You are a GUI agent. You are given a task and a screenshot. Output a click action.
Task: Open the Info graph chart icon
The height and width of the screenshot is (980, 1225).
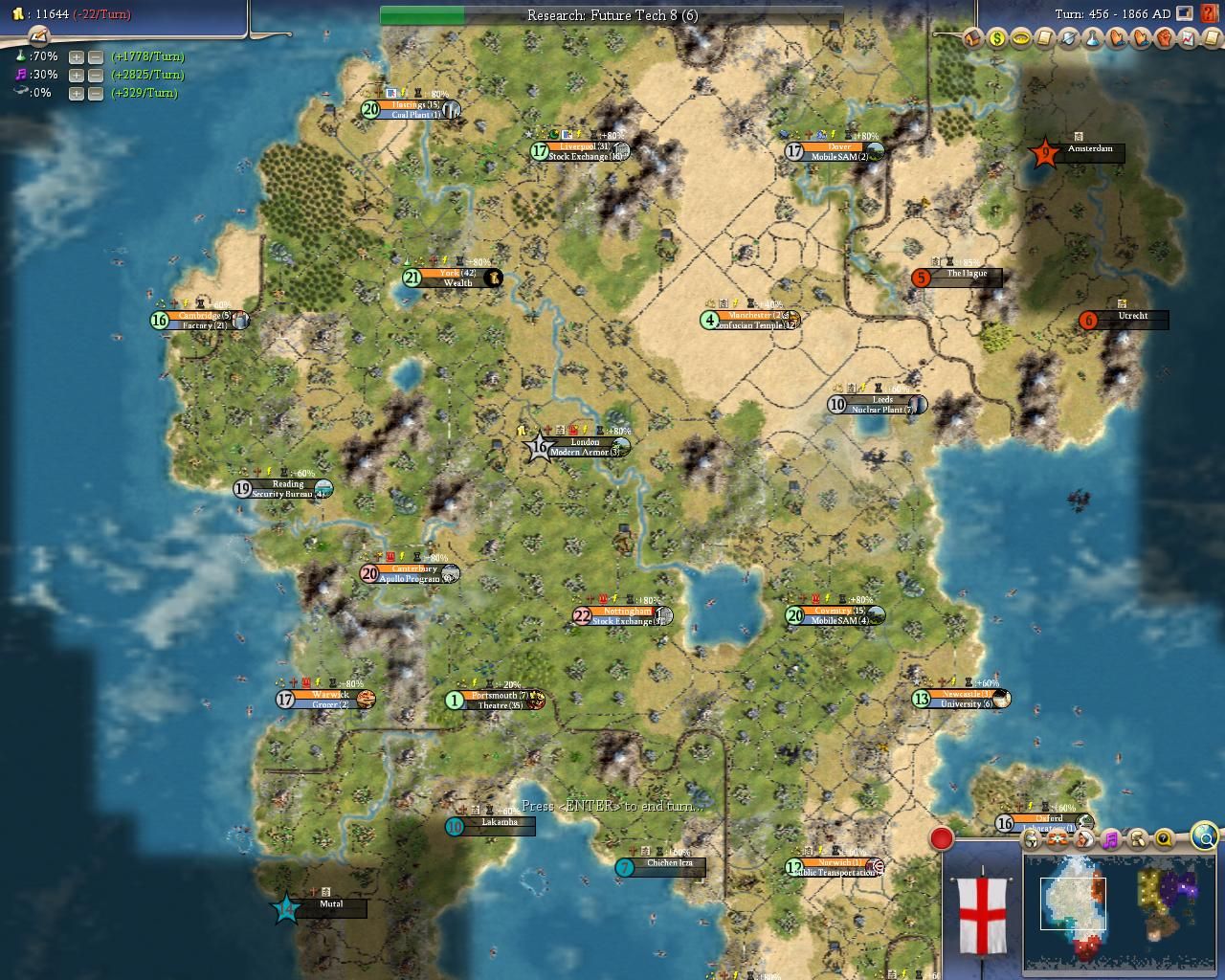(1189, 38)
